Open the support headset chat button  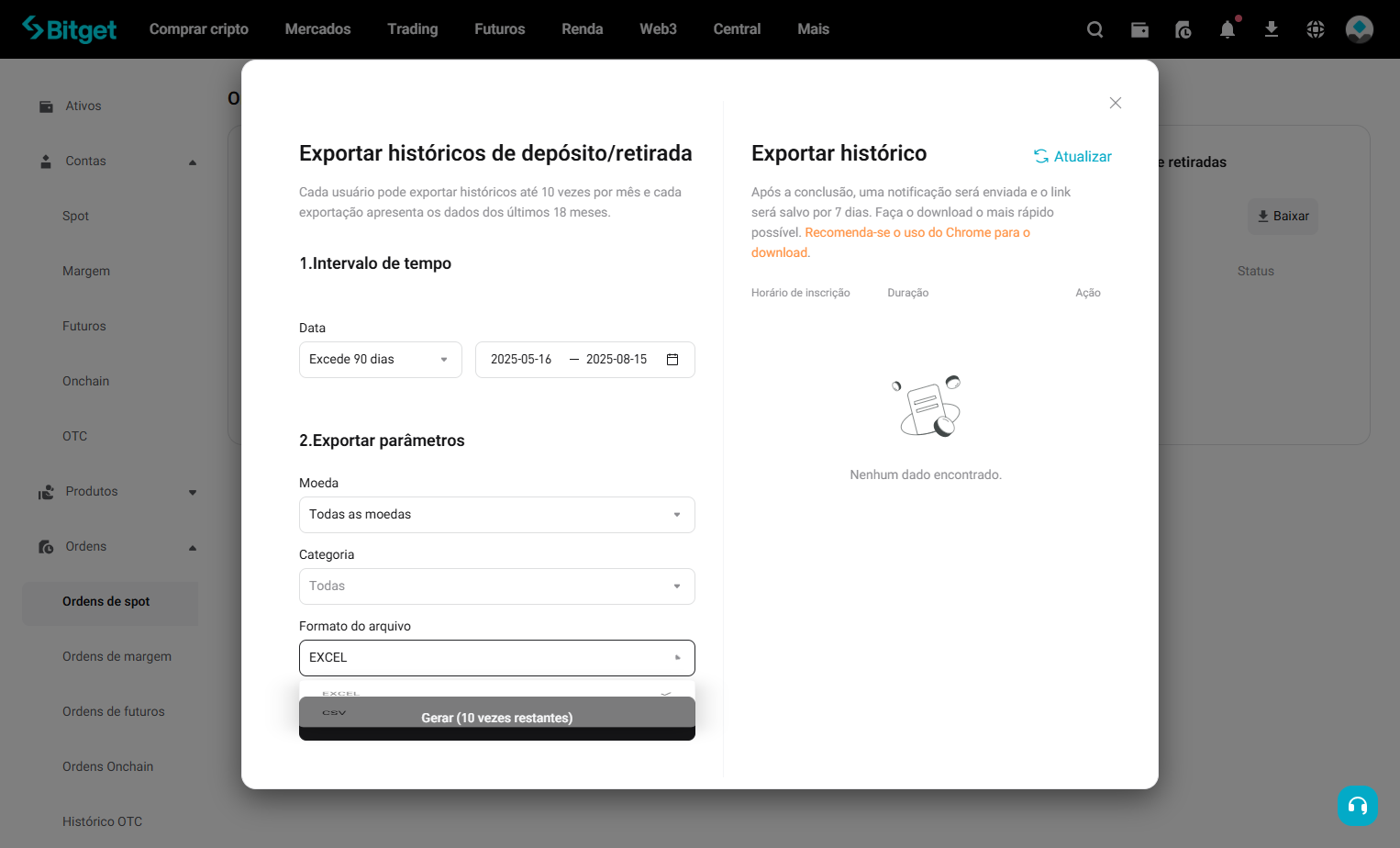point(1358,806)
